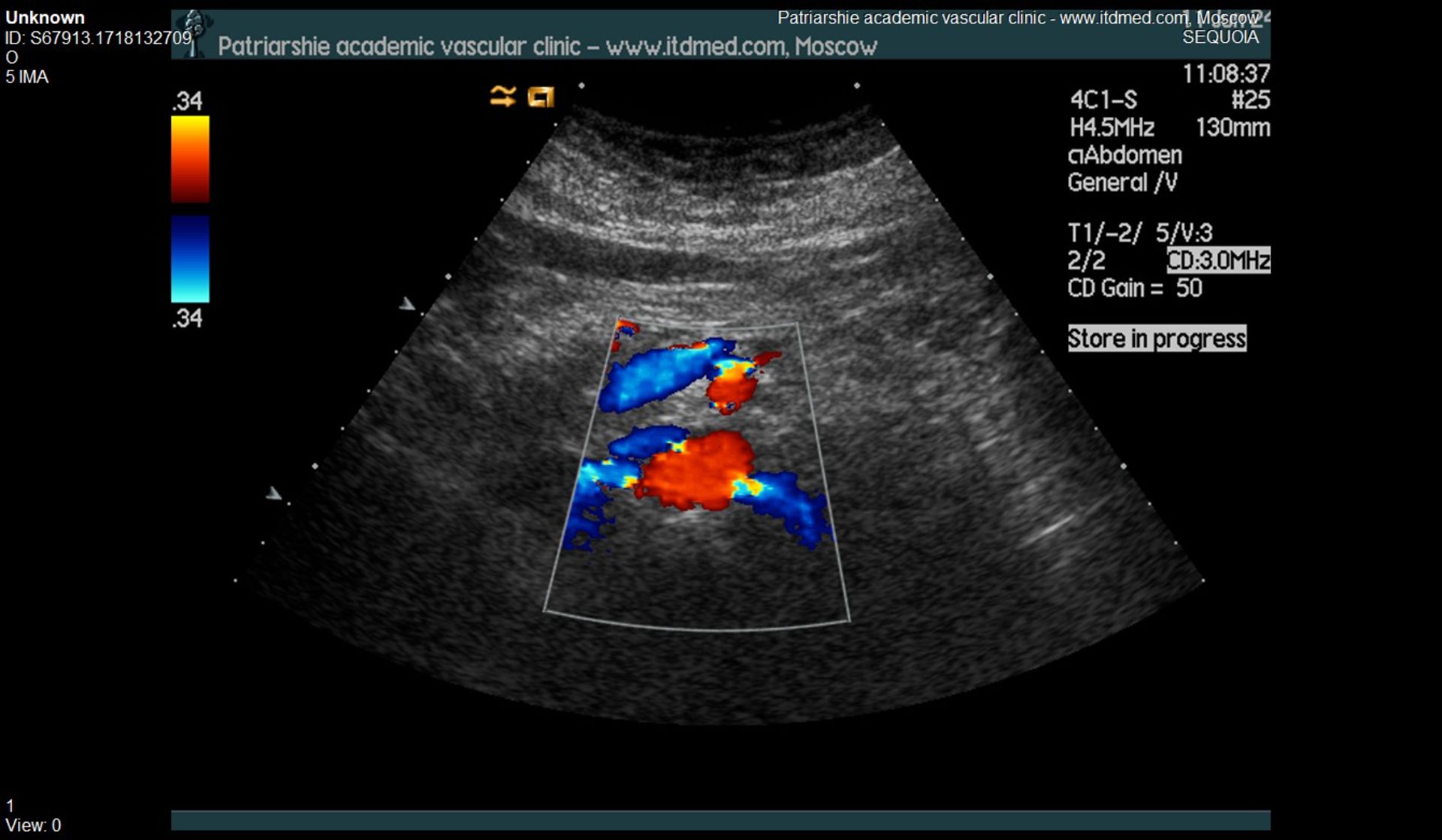Click the orange flip-arrows orientation icon
The height and width of the screenshot is (840, 1442).
tap(502, 96)
